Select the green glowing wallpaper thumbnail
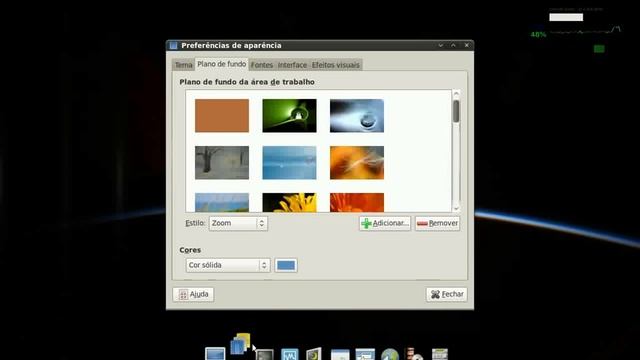Image resolution: width=640 pixels, height=360 pixels. pyautogui.click(x=289, y=116)
